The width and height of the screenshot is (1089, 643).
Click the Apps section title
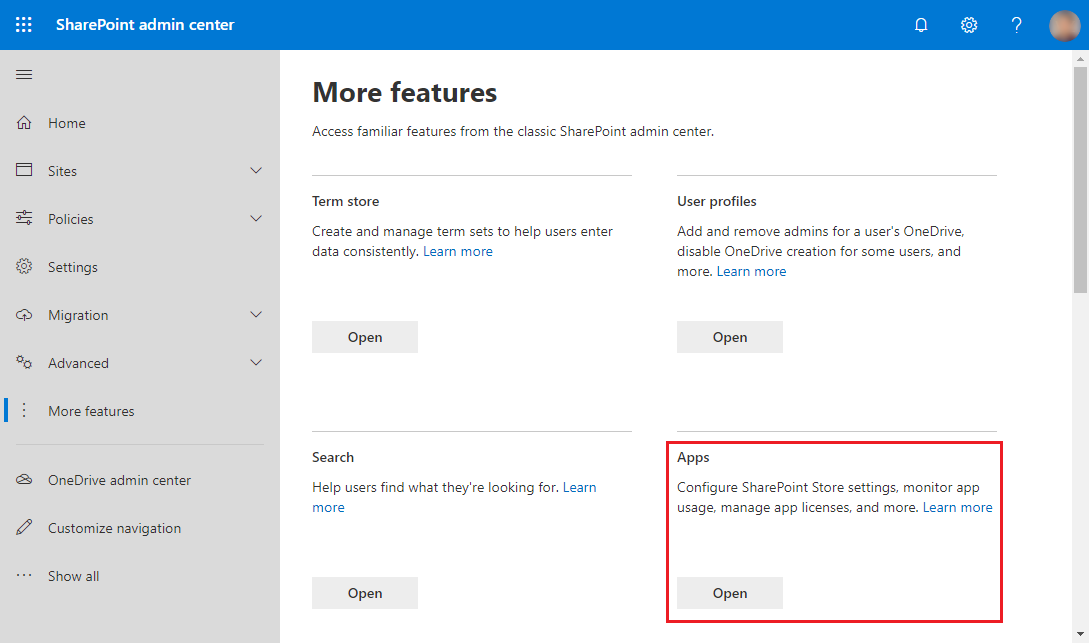[x=693, y=458]
